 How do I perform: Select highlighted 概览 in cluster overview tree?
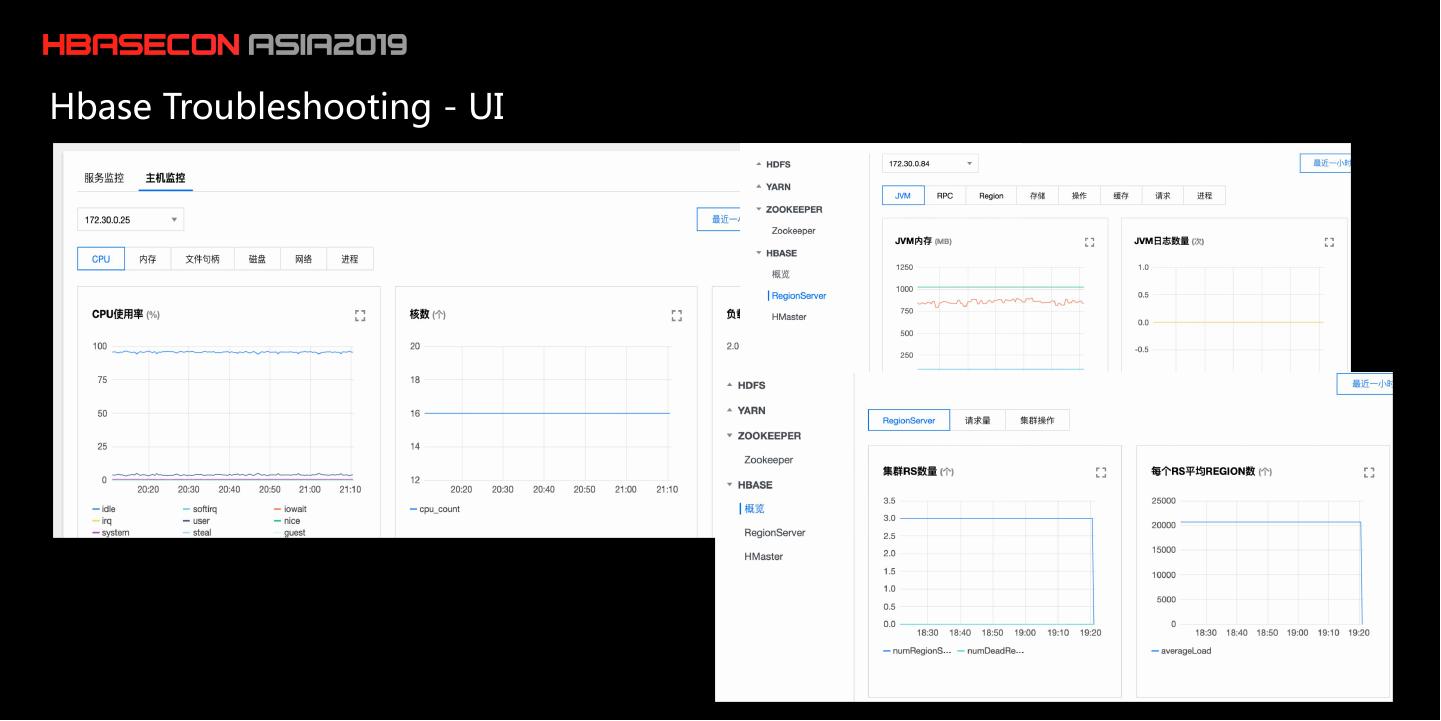[x=754, y=509]
